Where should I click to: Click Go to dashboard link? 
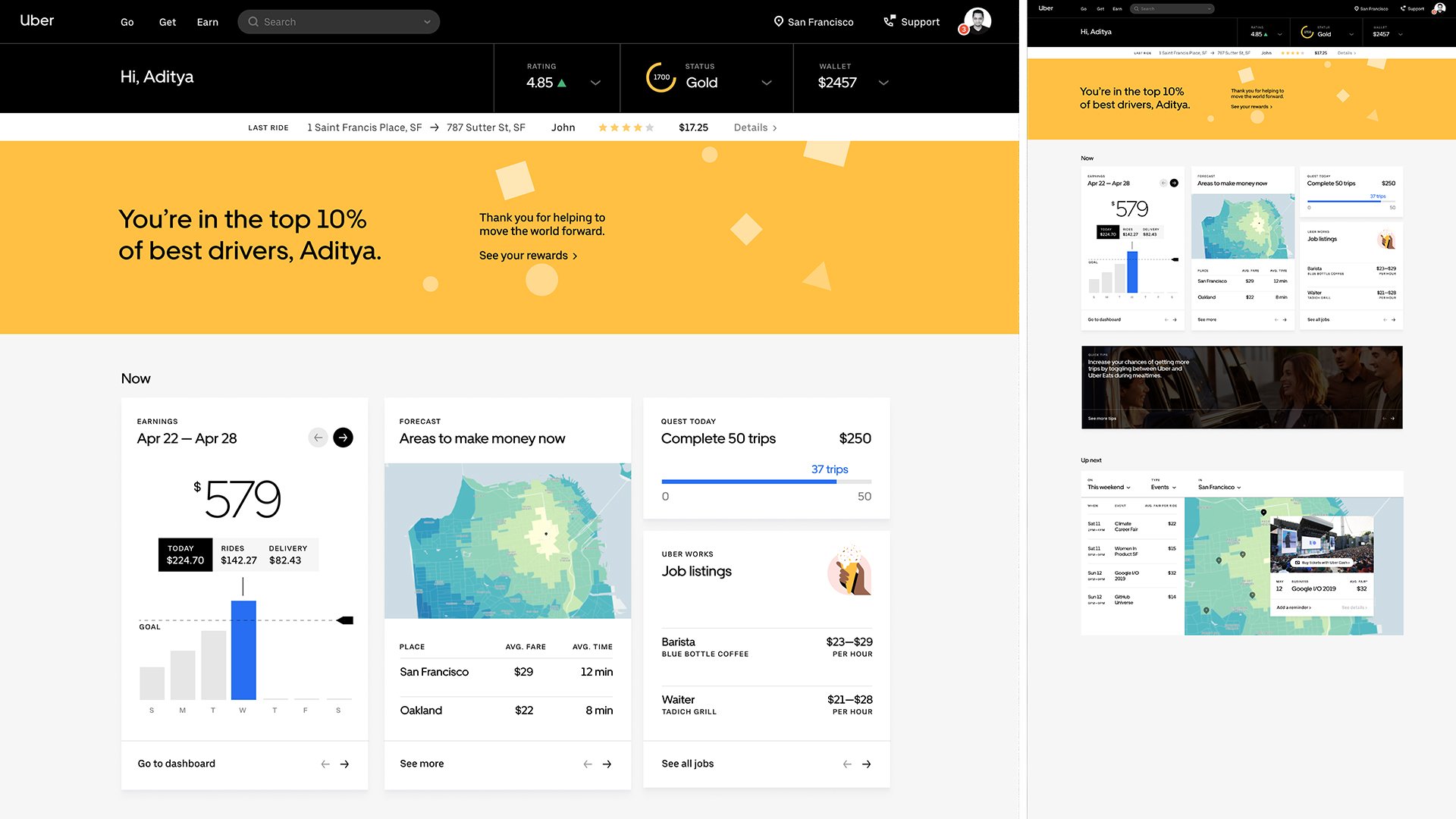click(x=176, y=764)
